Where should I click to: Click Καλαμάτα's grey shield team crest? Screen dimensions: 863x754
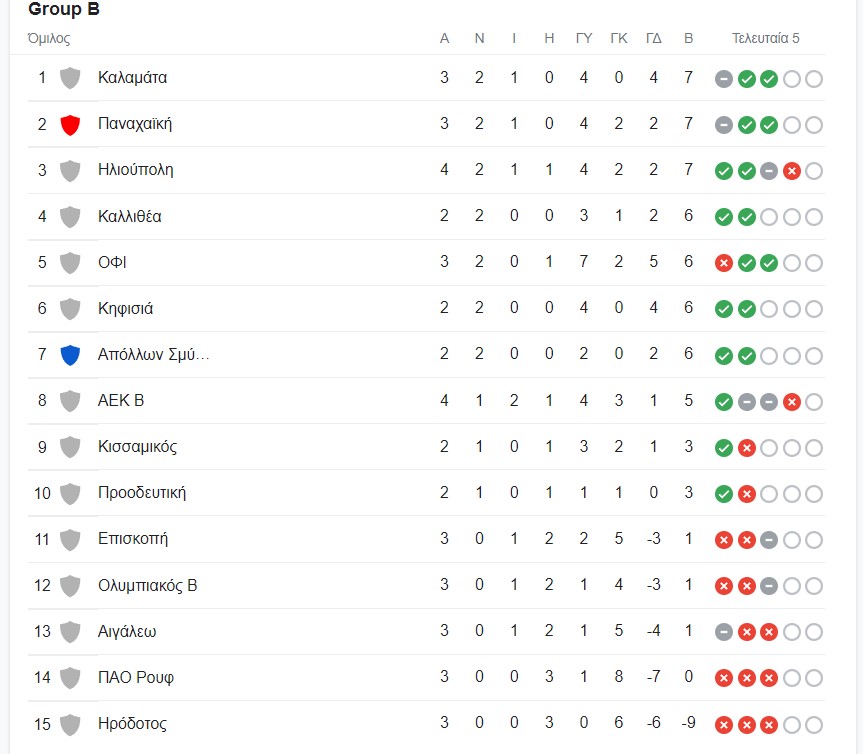coord(69,78)
